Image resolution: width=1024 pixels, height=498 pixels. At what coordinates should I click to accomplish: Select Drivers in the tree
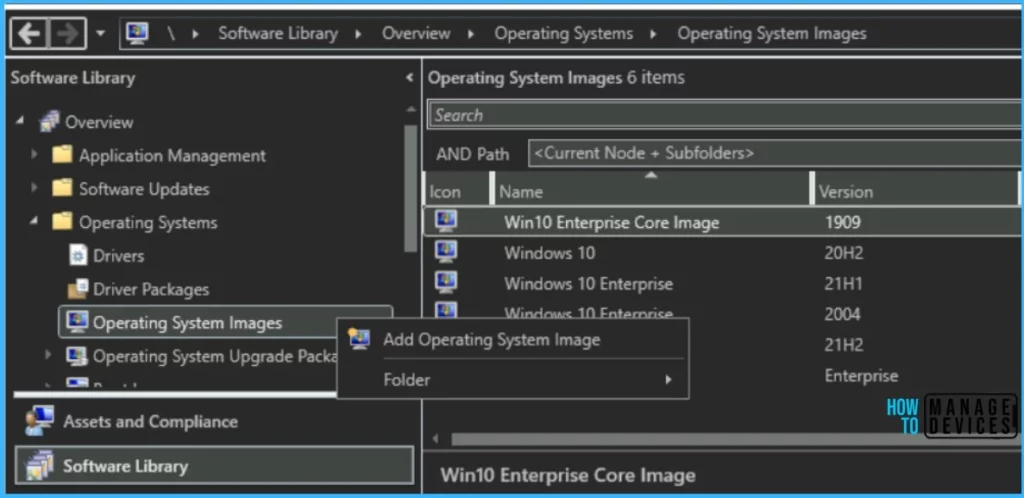point(119,256)
